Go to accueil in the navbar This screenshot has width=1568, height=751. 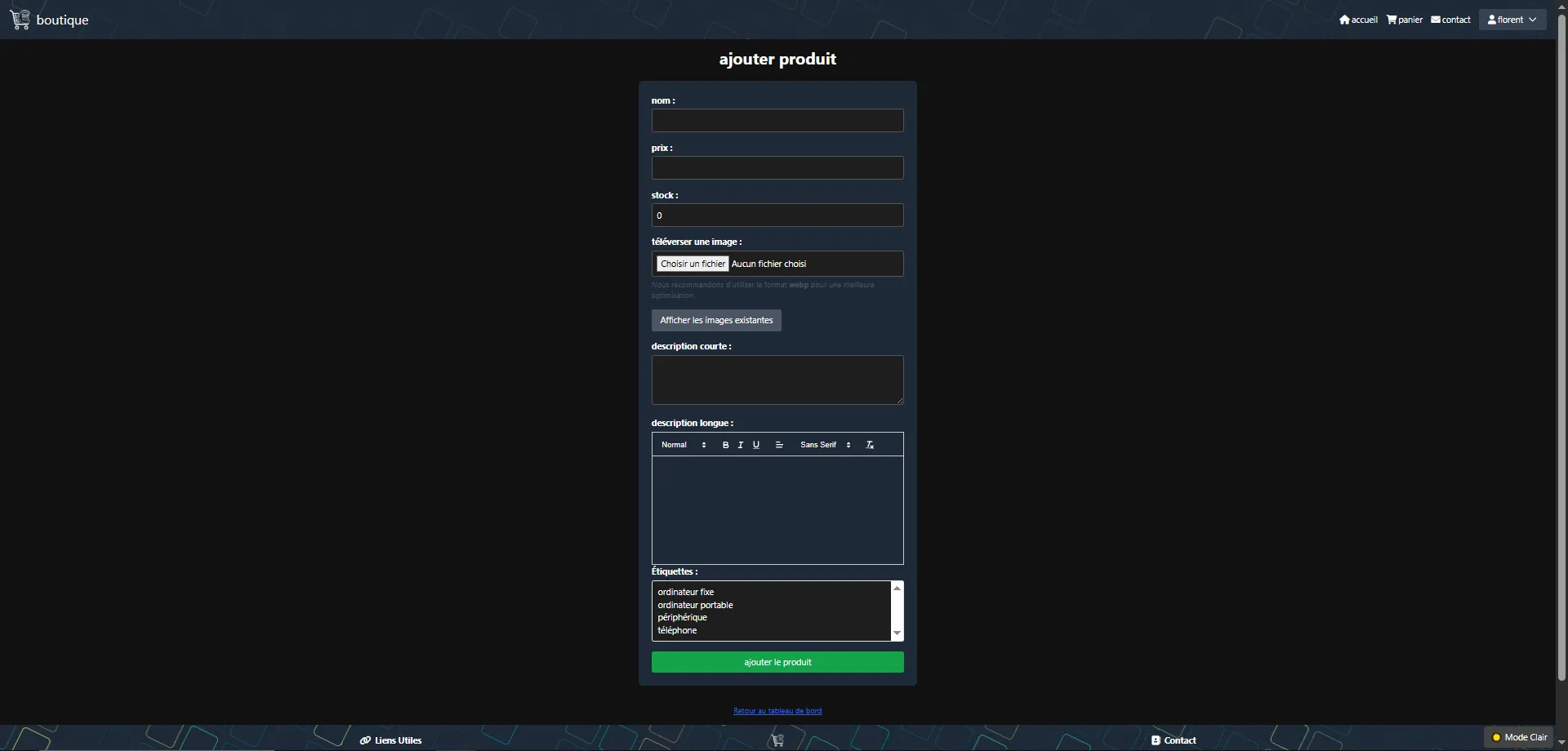(1358, 20)
